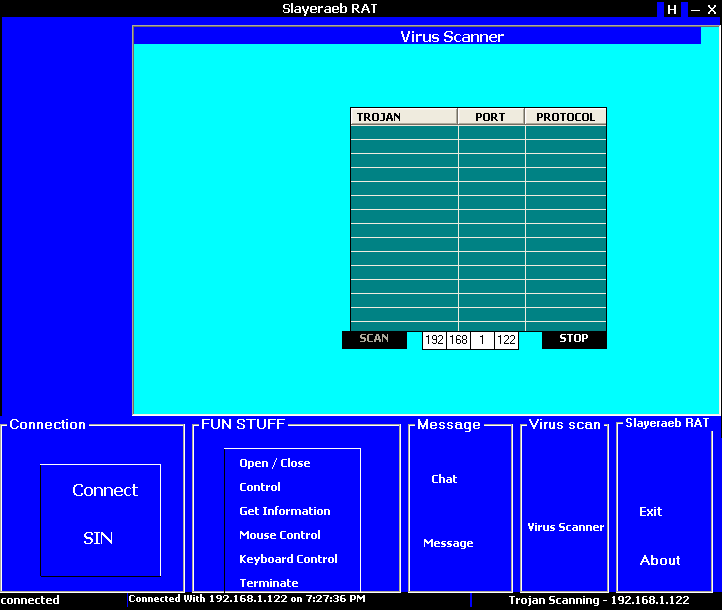Click the H button in the title bar
Viewport: 722px width, 610px height.
click(672, 9)
